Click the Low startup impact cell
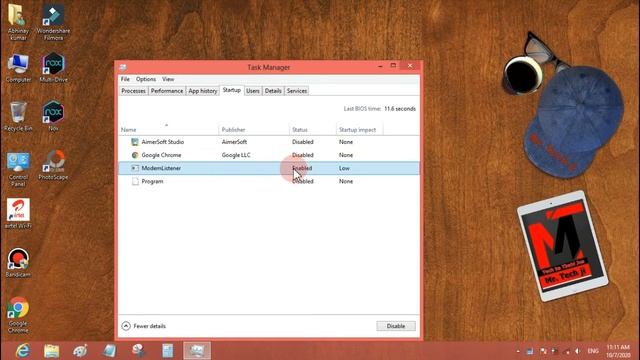This screenshot has width=640, height=360. [344, 168]
